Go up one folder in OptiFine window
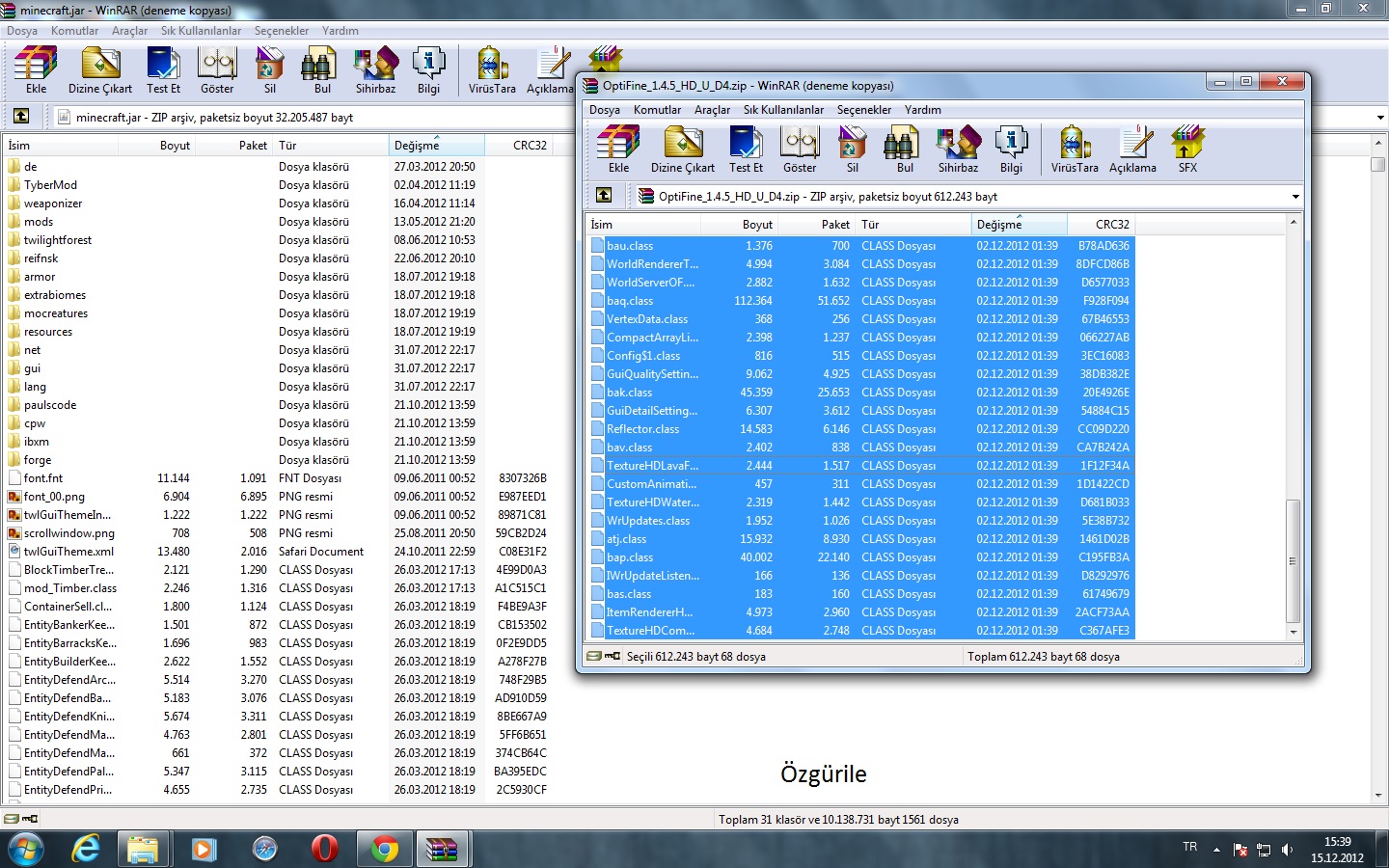This screenshot has height=868, width=1389. click(x=604, y=196)
